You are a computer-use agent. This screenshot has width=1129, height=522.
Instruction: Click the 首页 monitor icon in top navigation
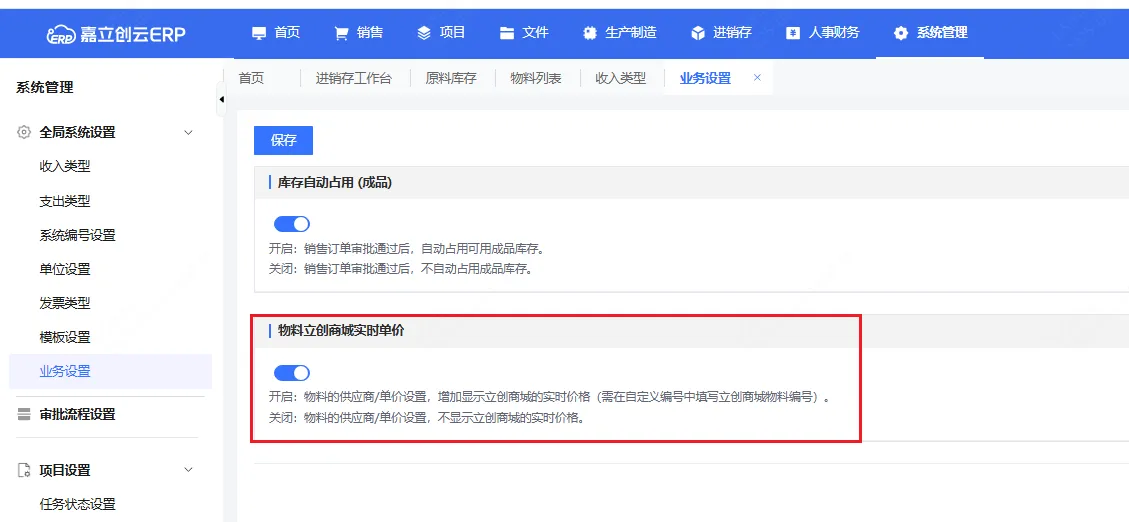click(259, 33)
